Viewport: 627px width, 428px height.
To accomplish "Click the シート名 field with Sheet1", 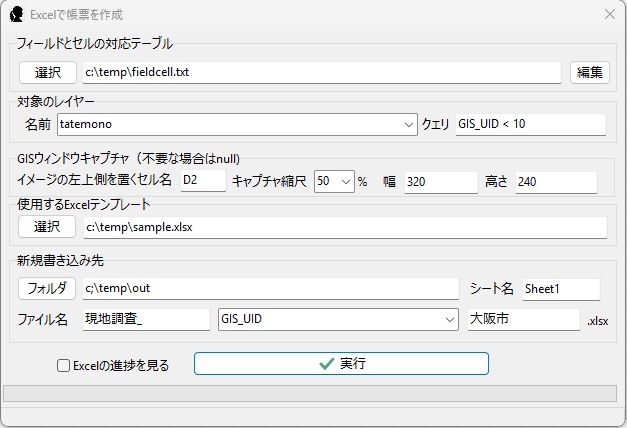I will [x=560, y=288].
